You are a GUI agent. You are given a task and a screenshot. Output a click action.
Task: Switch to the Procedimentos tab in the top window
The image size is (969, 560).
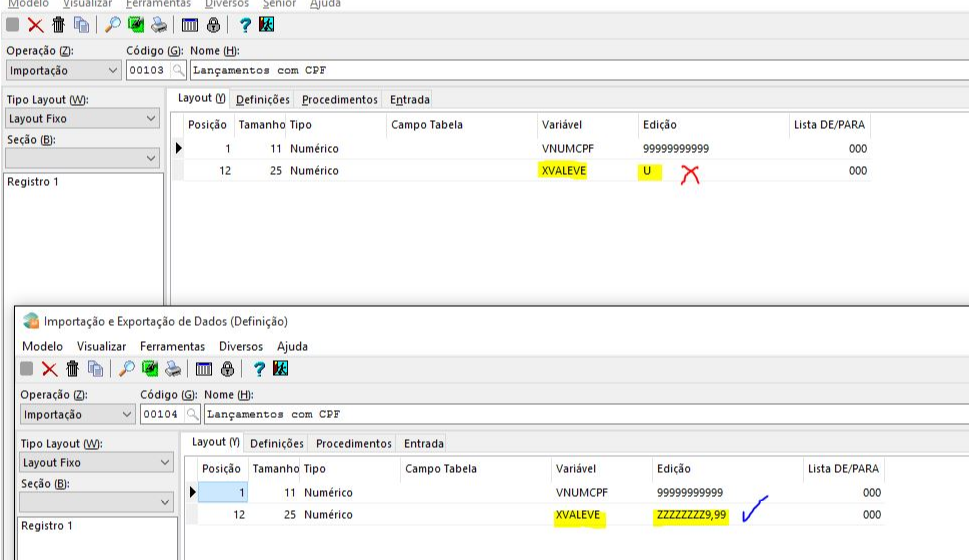tap(339, 99)
